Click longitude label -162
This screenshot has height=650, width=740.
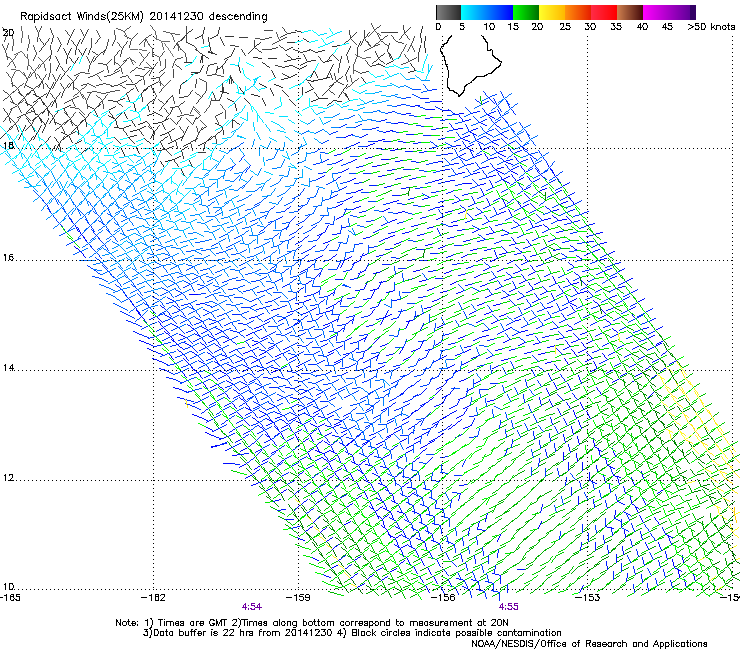[153, 598]
